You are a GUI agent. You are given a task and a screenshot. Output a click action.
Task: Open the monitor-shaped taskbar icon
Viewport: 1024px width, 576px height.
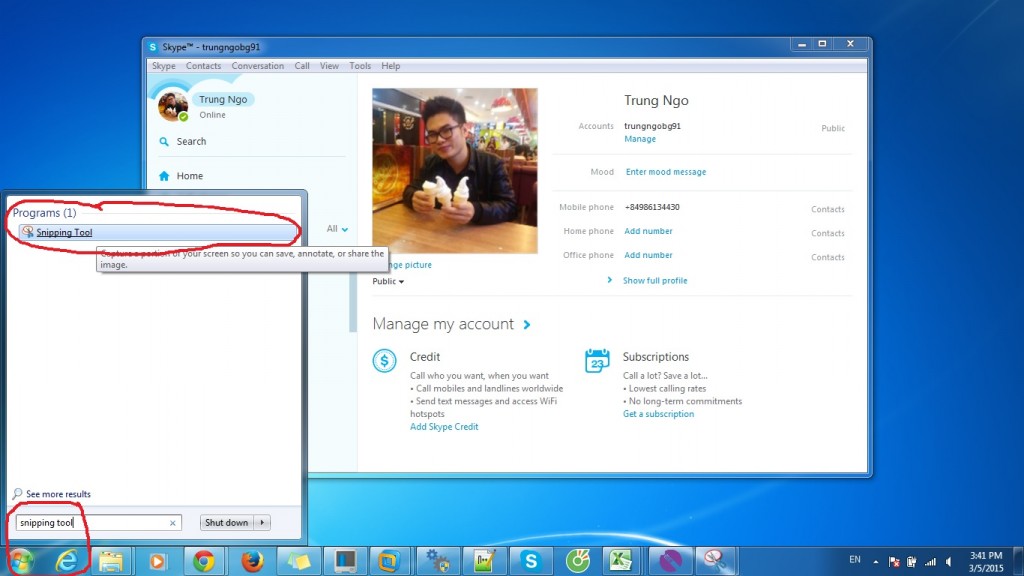[345, 561]
